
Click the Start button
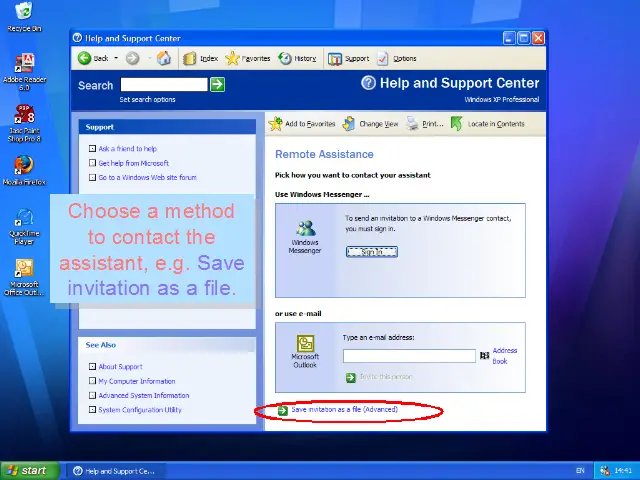(30, 471)
